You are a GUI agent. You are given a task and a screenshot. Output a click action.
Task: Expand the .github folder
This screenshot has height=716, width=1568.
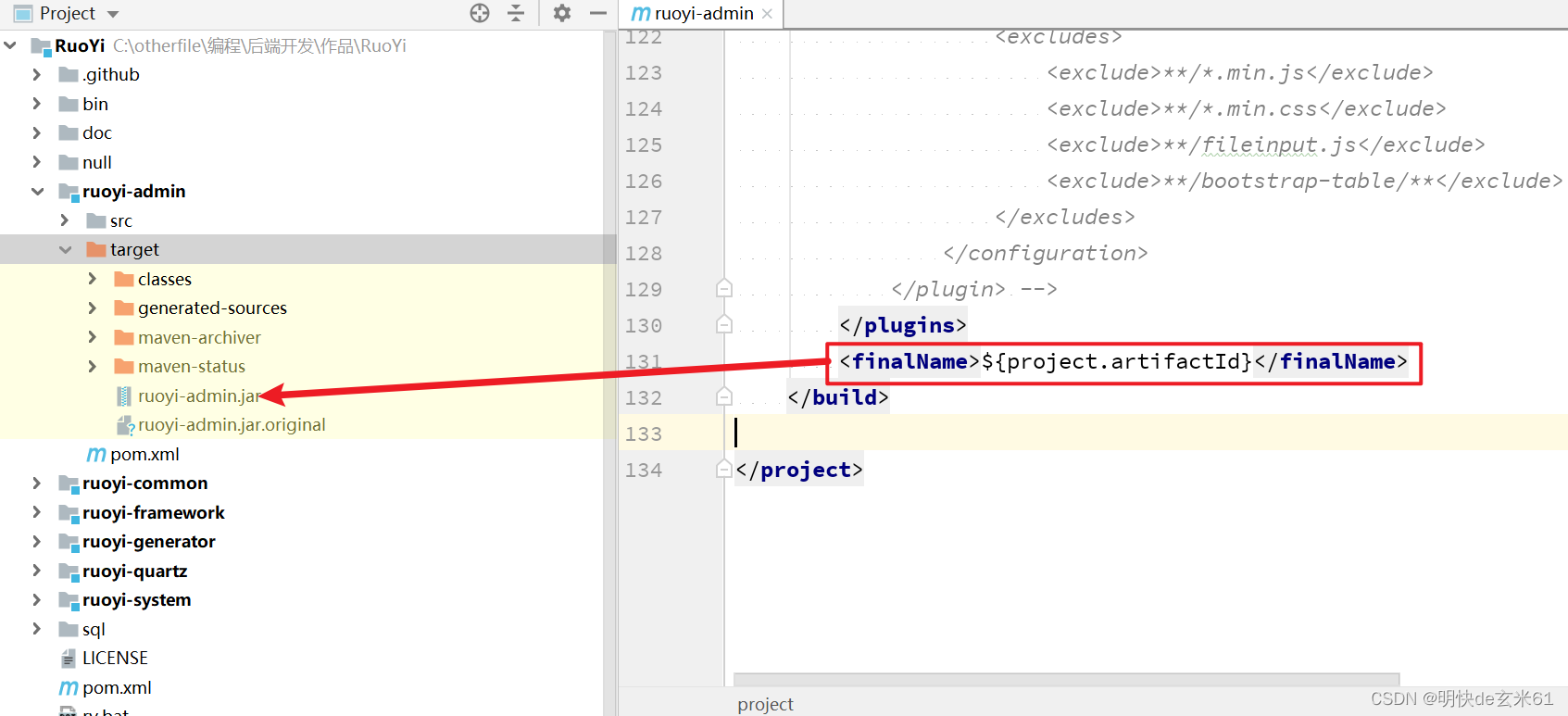coord(37,74)
